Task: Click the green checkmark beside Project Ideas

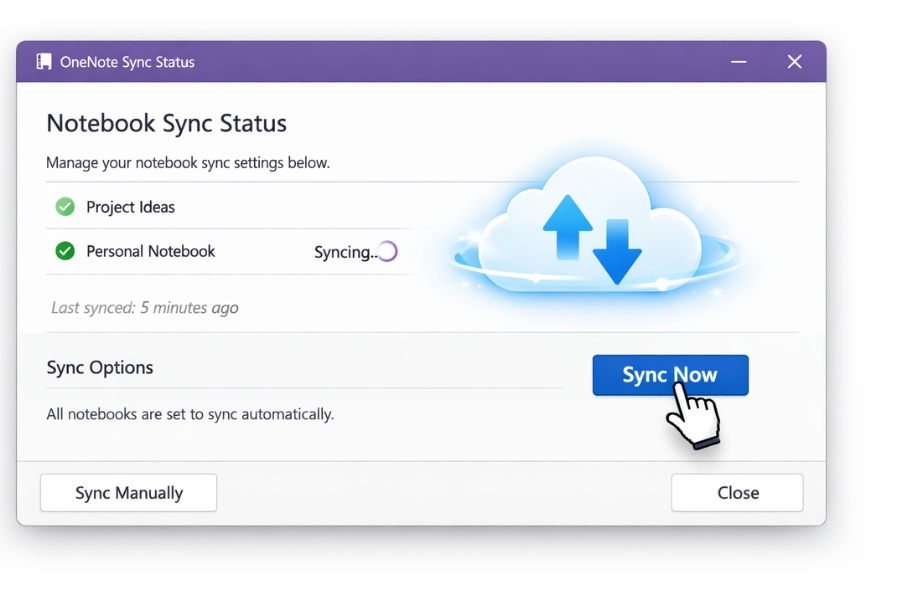Action: (x=65, y=207)
